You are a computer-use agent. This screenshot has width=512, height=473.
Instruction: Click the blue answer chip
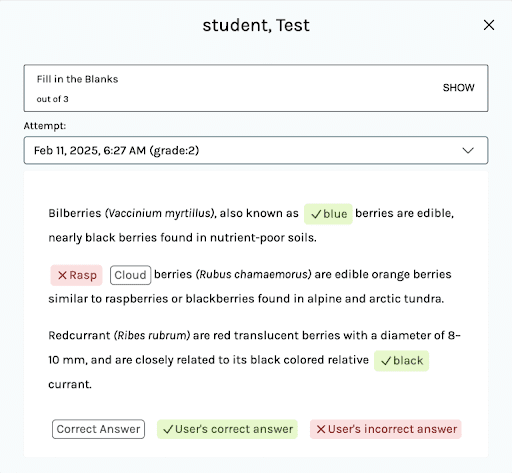[x=328, y=214]
